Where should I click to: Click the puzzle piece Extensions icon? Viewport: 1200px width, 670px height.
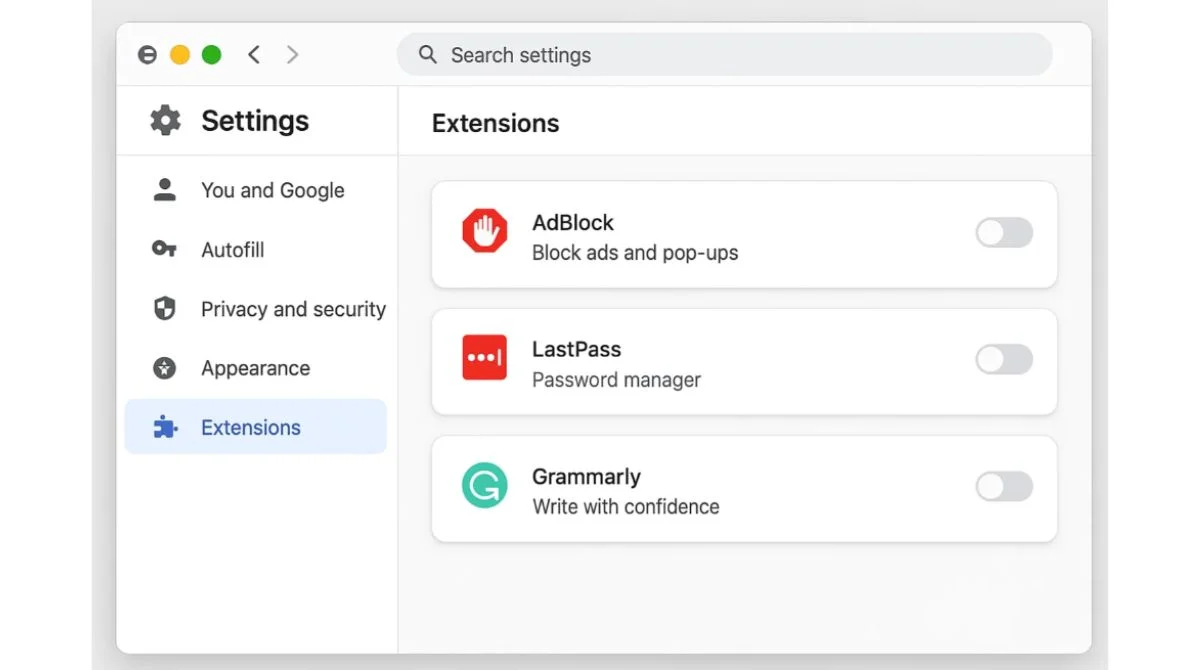click(164, 427)
